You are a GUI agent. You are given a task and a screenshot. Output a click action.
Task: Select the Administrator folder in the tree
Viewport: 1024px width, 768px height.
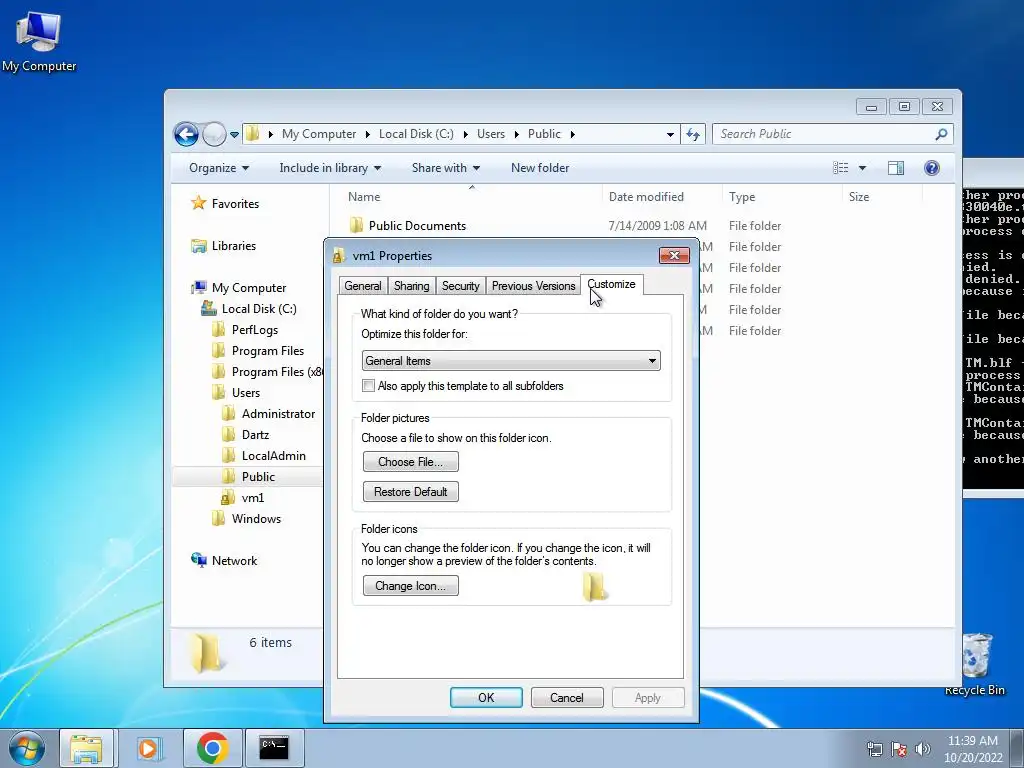tap(268, 413)
